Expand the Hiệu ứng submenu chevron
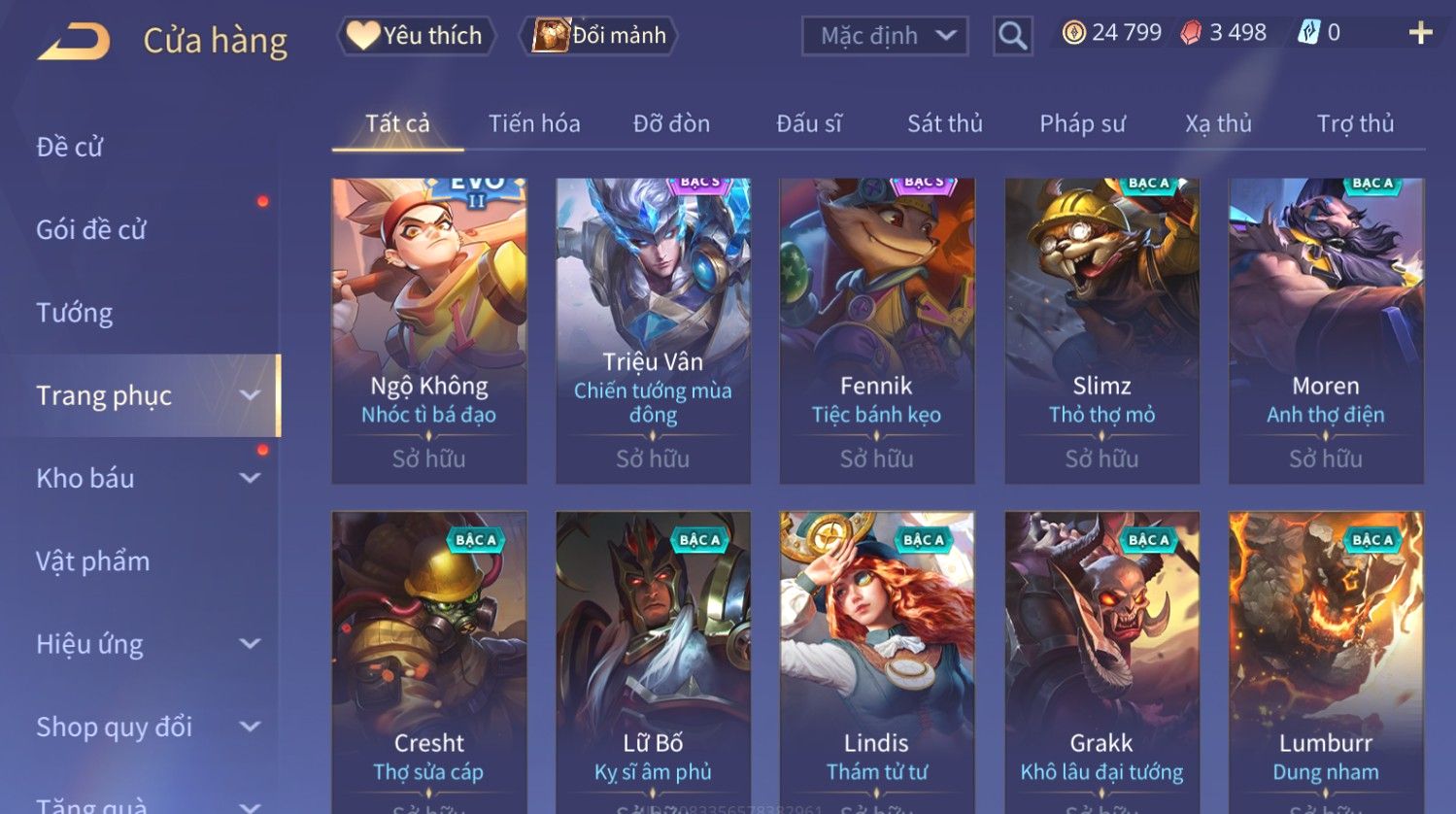Screen dimensions: 1456x814 click(250, 644)
